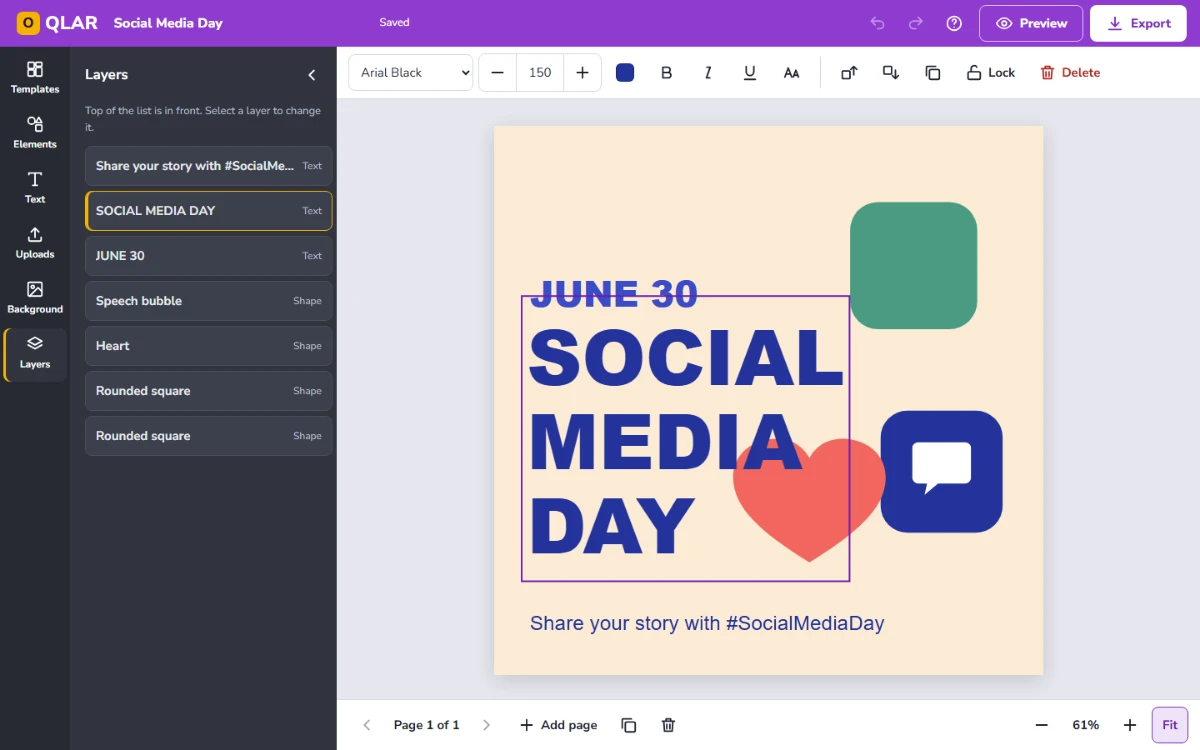1200x750 pixels.
Task: Toggle uppercase text with the AA button
Action: coord(792,73)
